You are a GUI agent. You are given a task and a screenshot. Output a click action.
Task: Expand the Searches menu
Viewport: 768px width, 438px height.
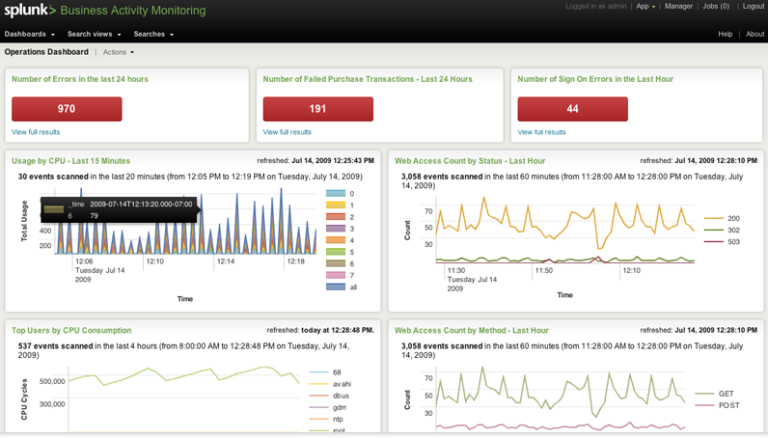pyautogui.click(x=153, y=34)
